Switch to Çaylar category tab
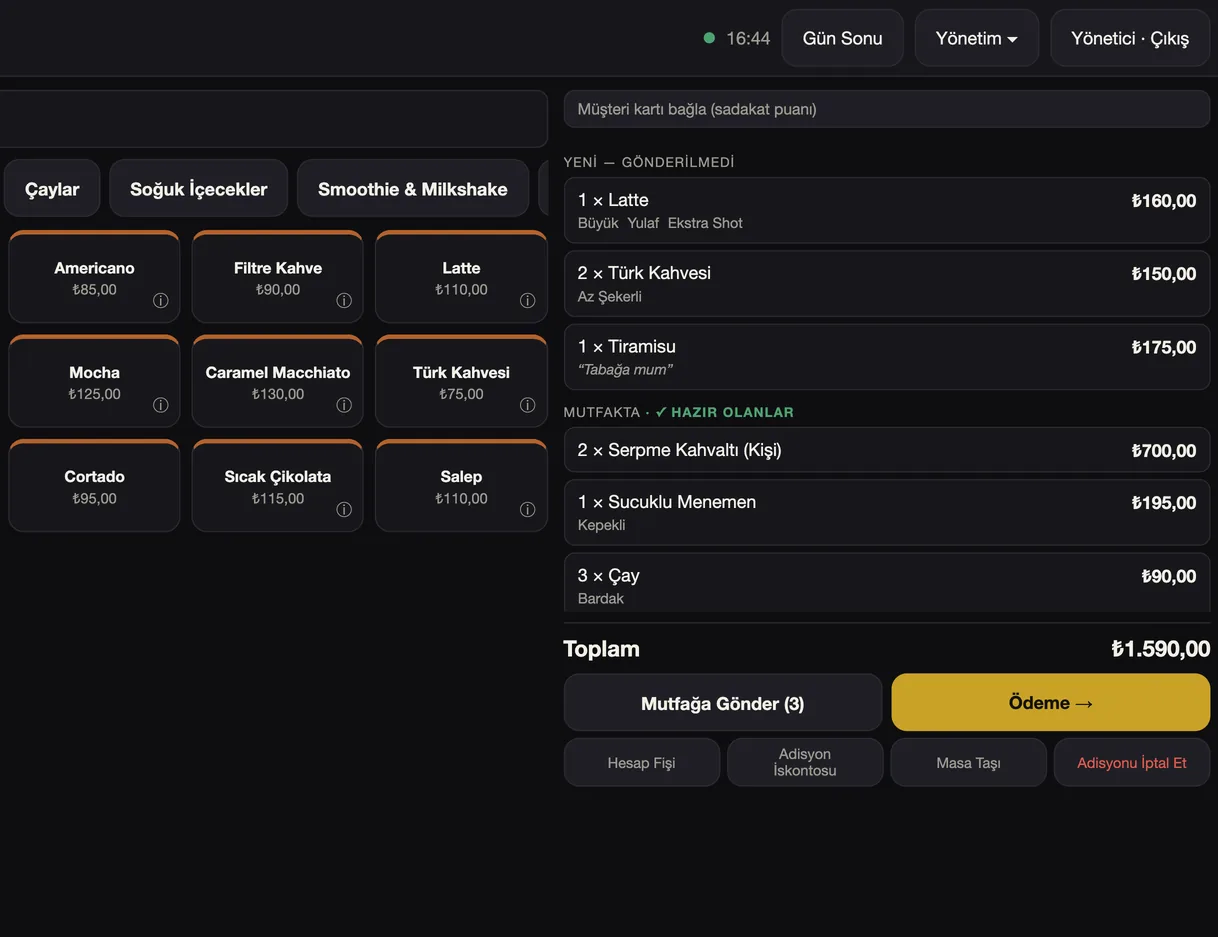This screenshot has height=937, width=1218. click(x=52, y=189)
